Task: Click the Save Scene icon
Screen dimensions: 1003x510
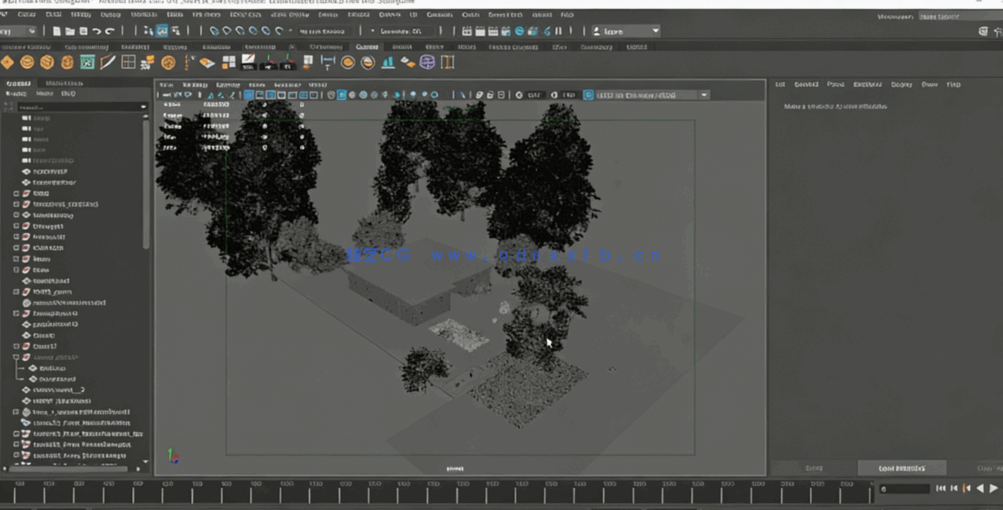Action: (83, 31)
